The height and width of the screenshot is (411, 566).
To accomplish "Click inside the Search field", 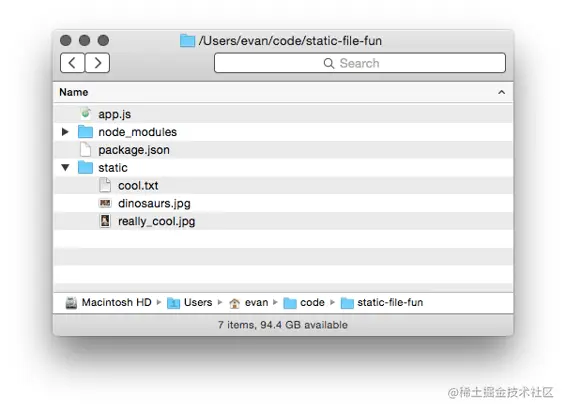I will [x=360, y=63].
